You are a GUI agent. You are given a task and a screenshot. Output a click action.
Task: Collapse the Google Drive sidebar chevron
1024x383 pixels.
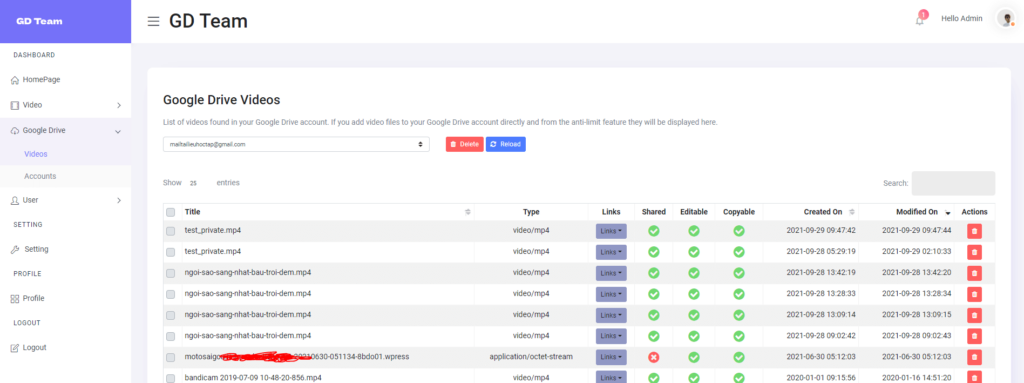pyautogui.click(x=118, y=131)
